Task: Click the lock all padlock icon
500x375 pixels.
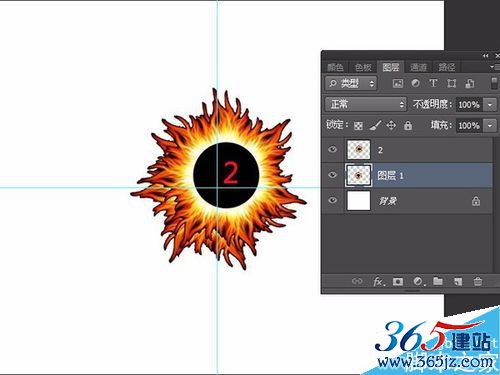Action: [x=408, y=126]
